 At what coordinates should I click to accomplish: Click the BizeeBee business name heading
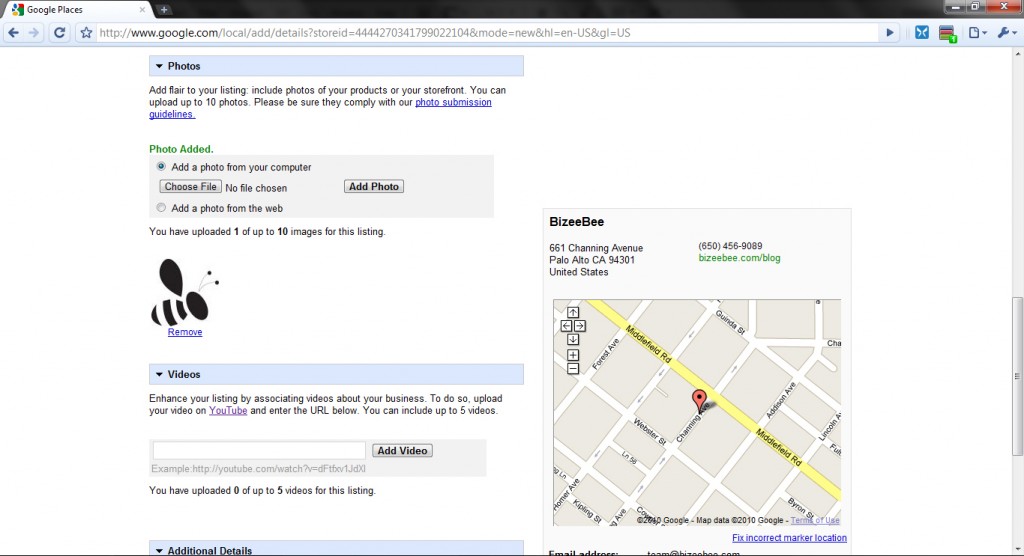pyautogui.click(x=577, y=221)
